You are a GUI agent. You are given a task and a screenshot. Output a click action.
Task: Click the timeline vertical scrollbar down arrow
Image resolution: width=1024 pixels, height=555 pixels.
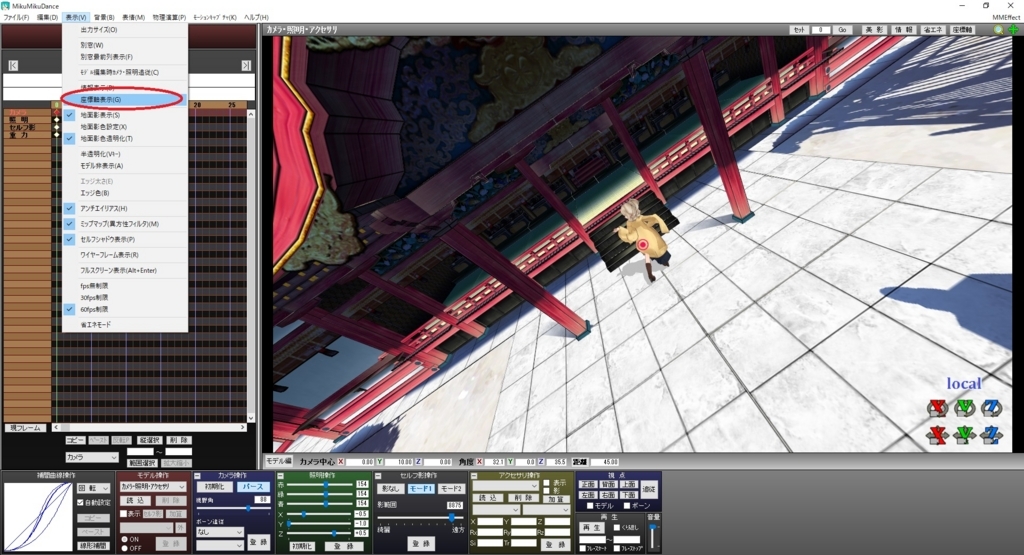coord(251,418)
